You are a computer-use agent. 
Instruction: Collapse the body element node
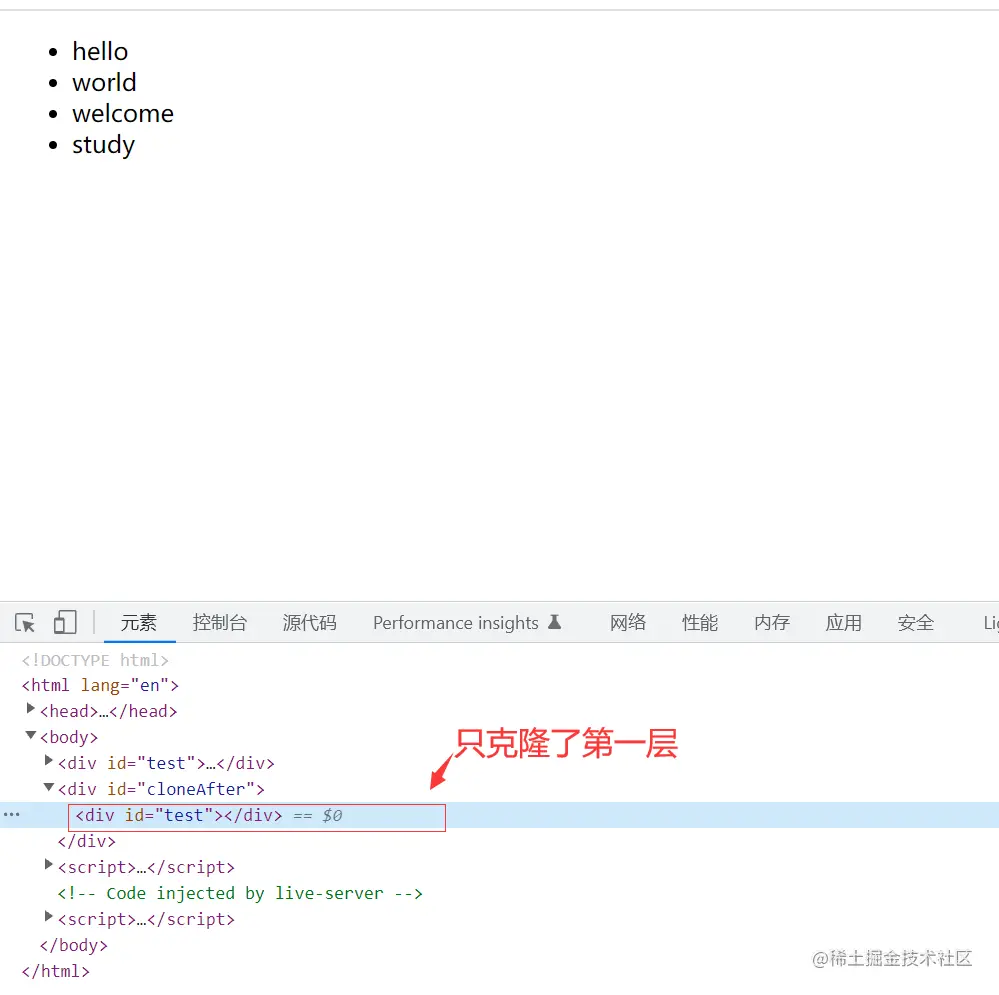(x=31, y=735)
